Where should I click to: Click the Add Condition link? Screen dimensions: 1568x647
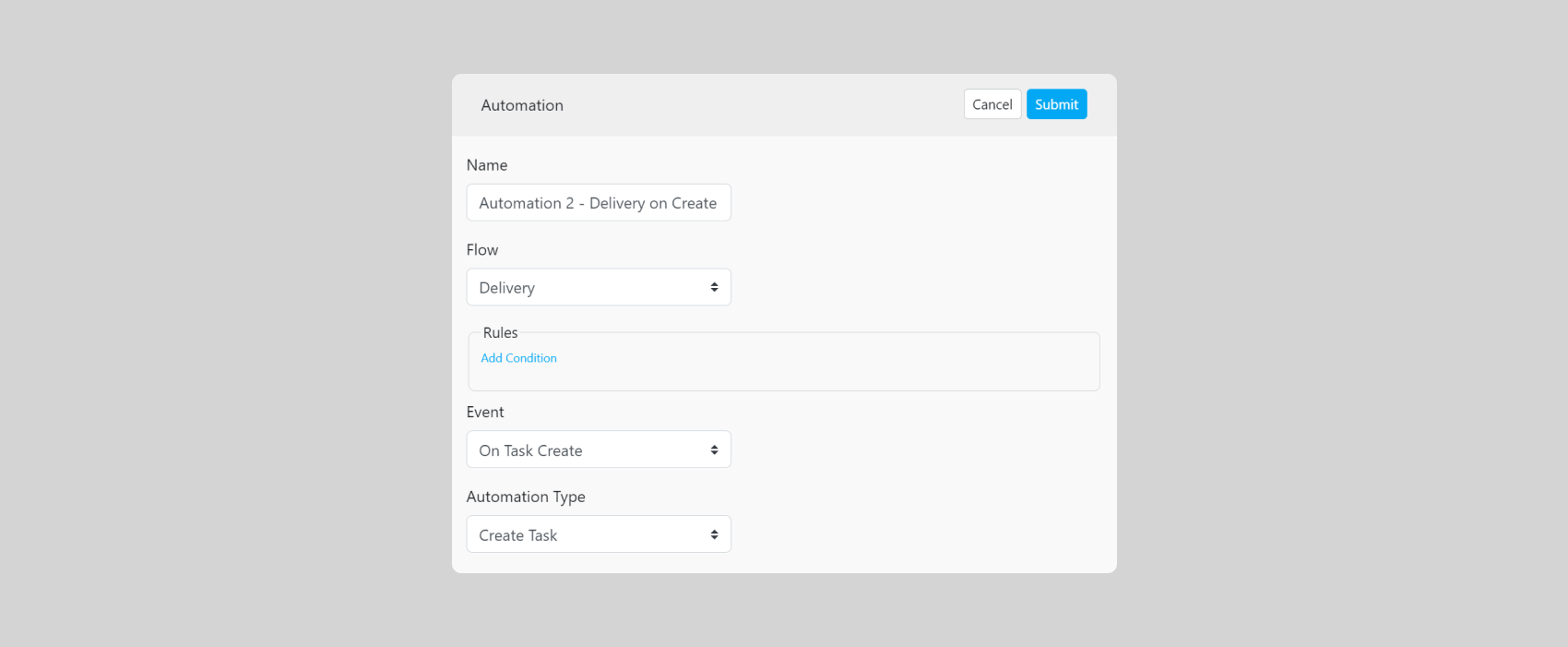pyautogui.click(x=518, y=358)
